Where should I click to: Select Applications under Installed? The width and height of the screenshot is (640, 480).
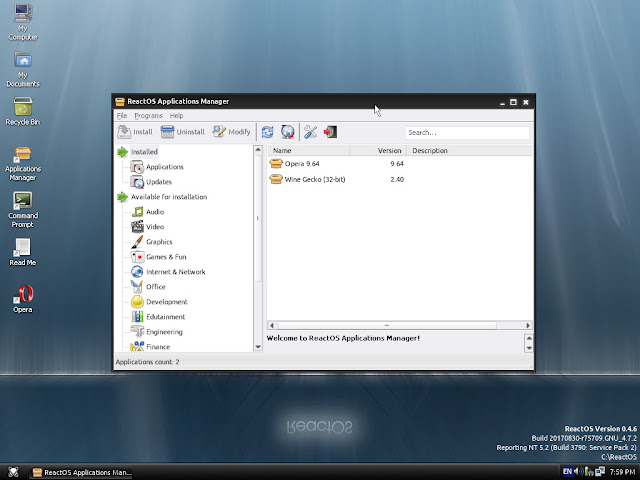pos(164,167)
